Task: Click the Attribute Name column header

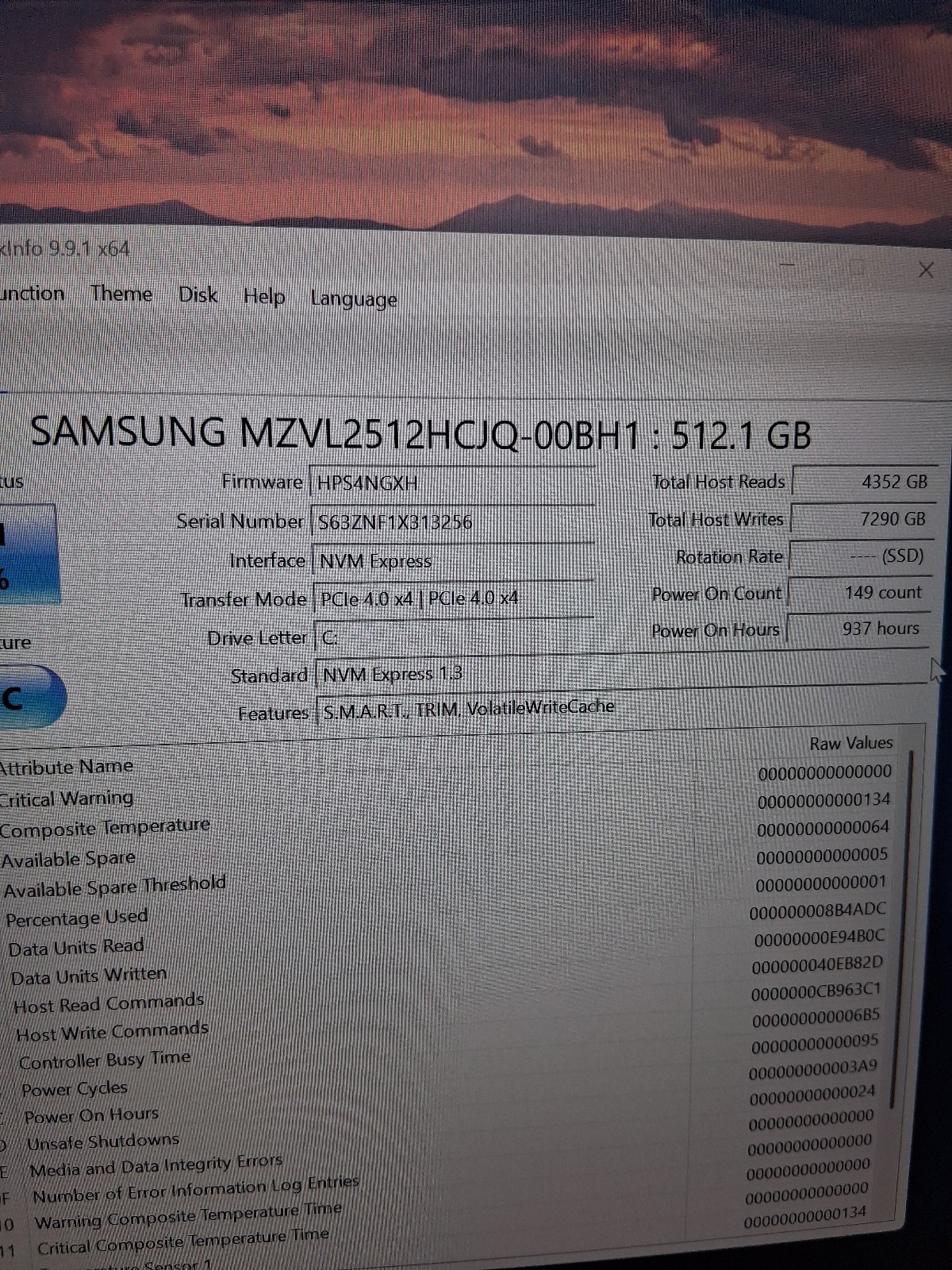Action: click(67, 767)
